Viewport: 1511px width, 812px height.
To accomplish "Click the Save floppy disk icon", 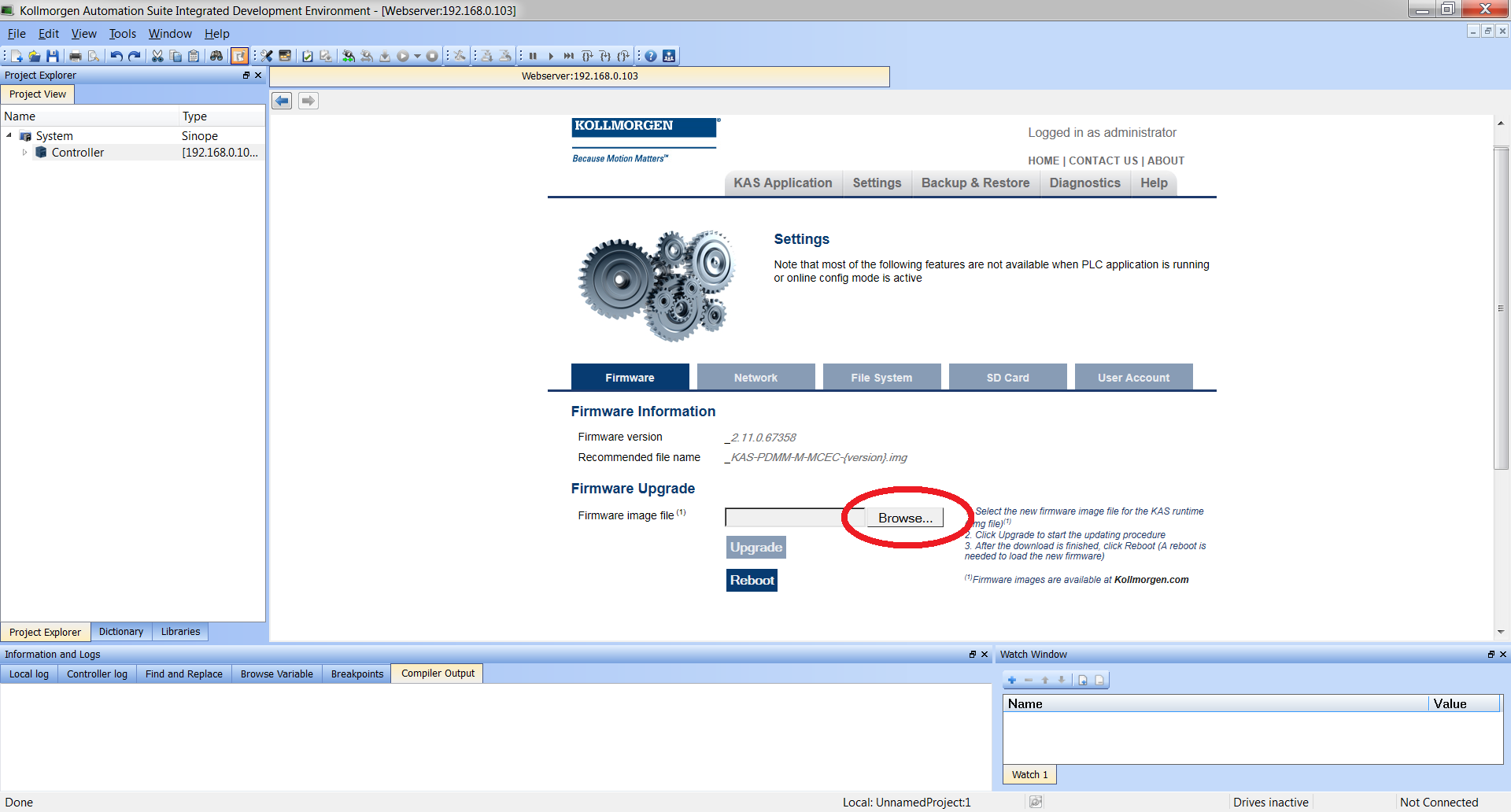I will (x=53, y=56).
